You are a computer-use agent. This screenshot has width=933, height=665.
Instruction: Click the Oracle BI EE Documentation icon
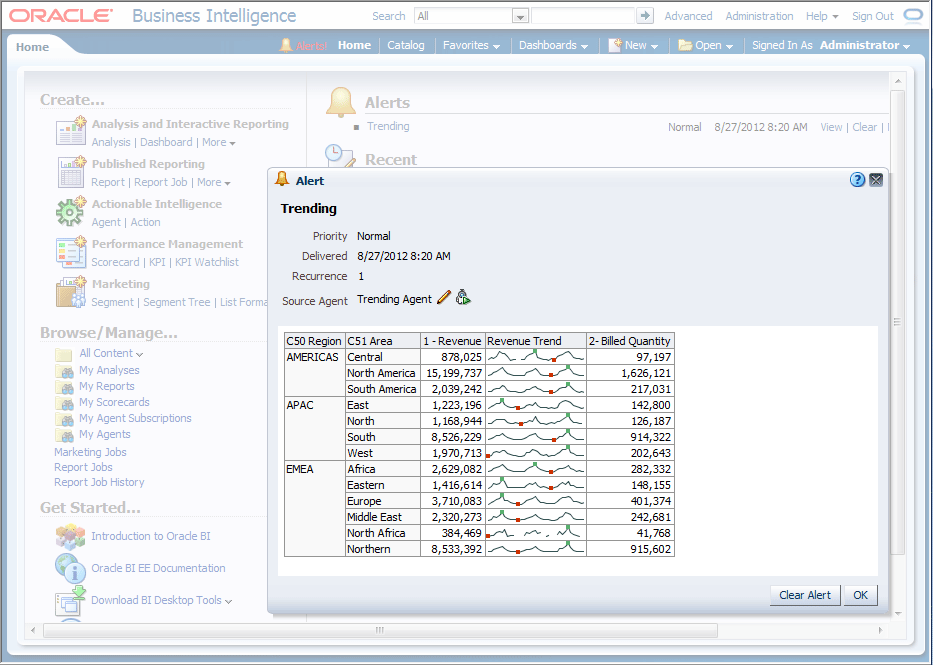[70, 568]
